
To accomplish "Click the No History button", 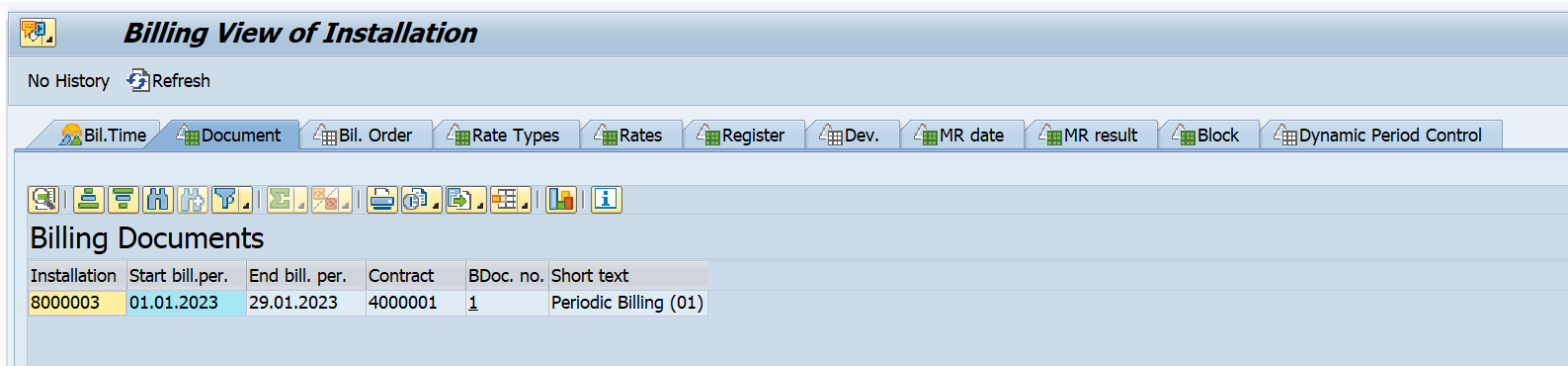I will point(68,81).
